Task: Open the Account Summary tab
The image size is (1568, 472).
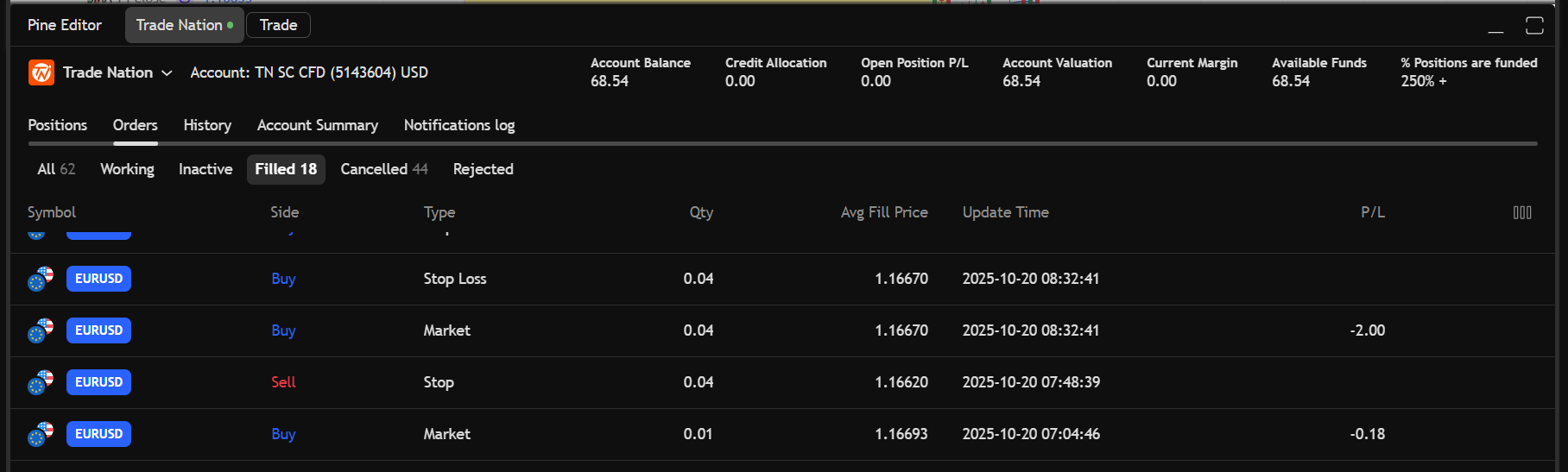Action: (317, 125)
